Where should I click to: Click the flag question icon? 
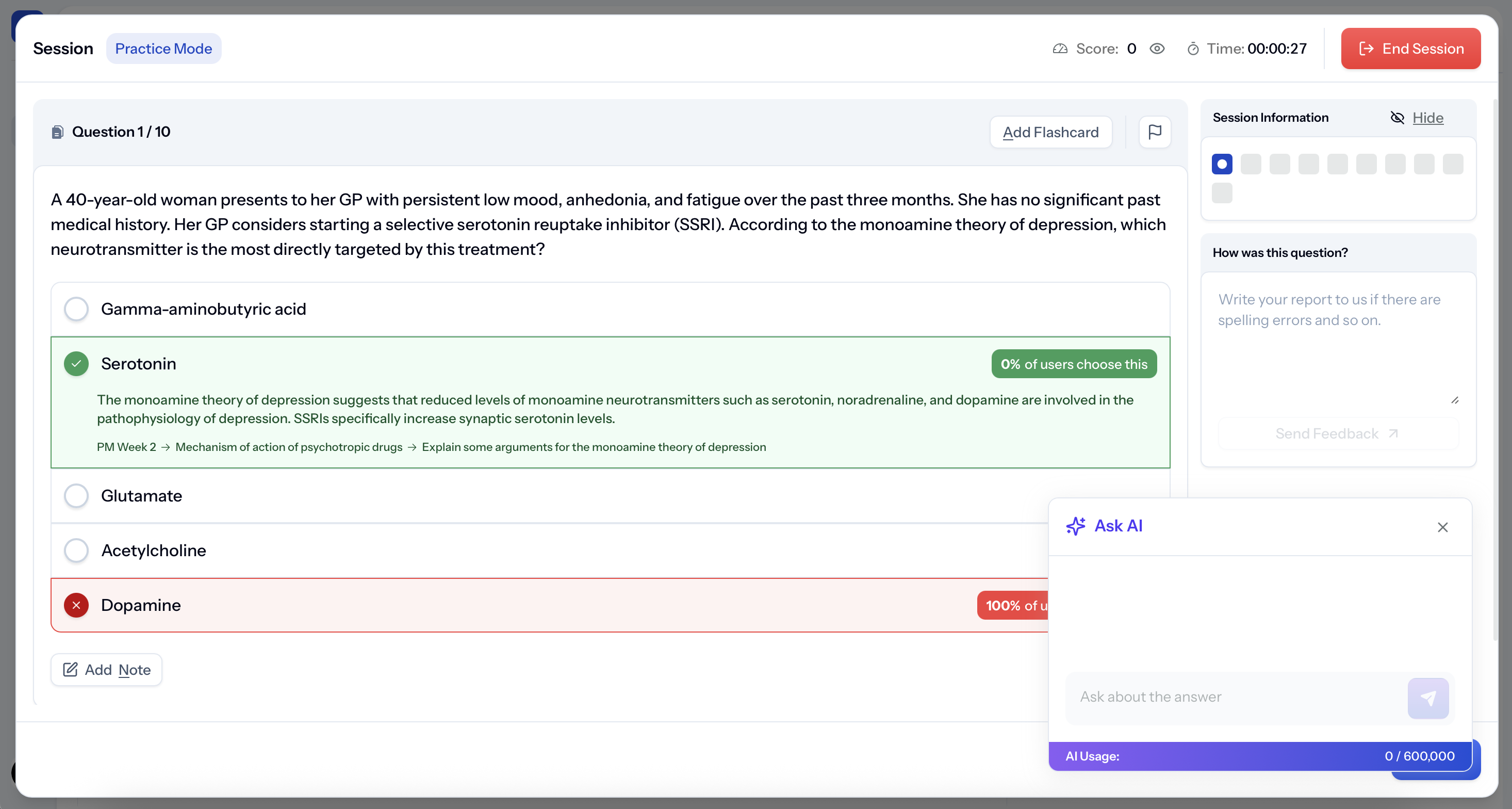pos(1155,132)
